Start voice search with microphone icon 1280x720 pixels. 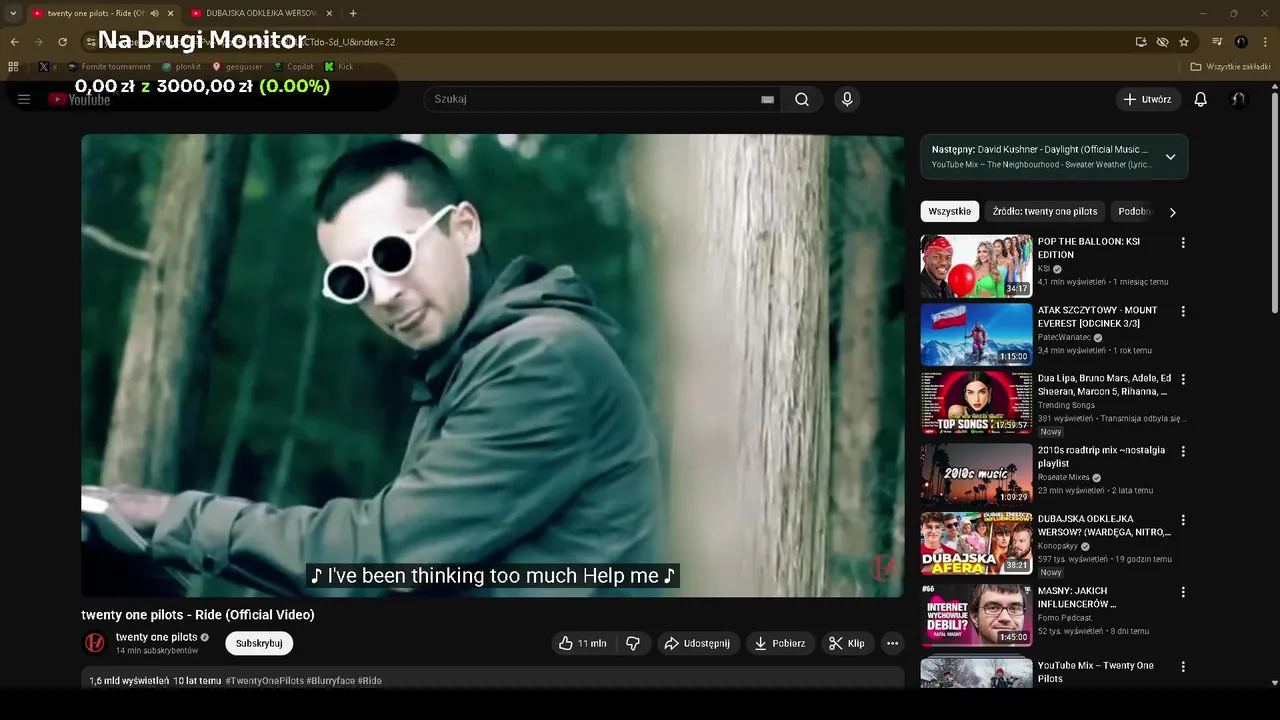(x=847, y=99)
